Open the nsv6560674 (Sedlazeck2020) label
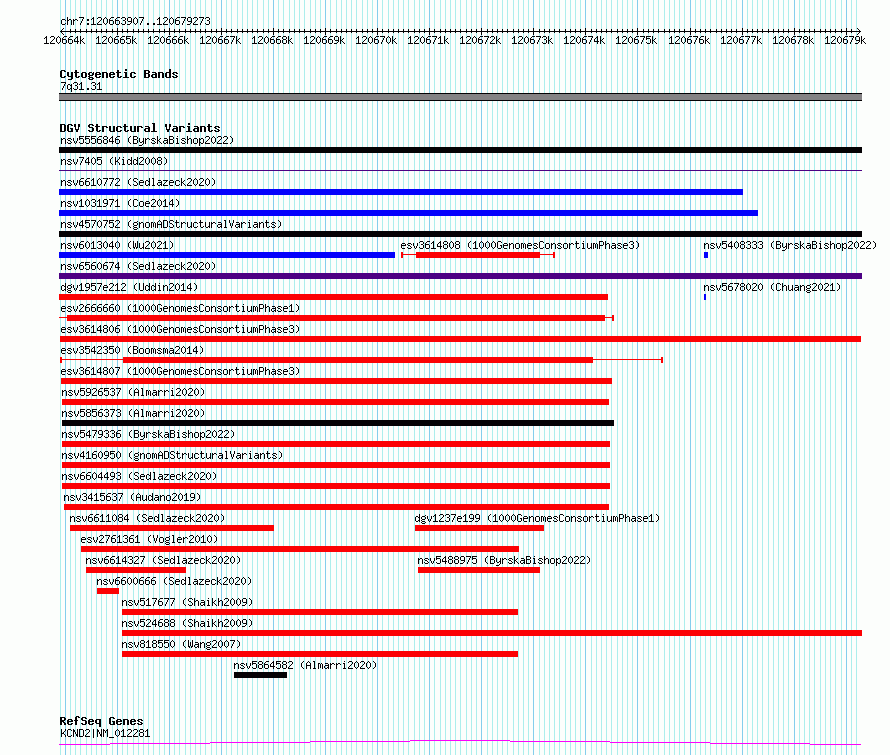Screen dimensions: 890x755 [x=138, y=266]
